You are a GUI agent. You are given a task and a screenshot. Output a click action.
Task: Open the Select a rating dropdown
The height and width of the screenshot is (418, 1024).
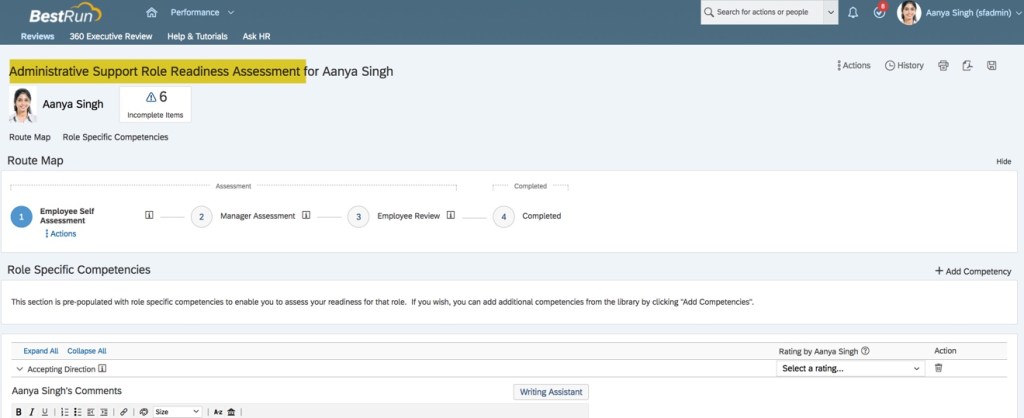tap(849, 369)
